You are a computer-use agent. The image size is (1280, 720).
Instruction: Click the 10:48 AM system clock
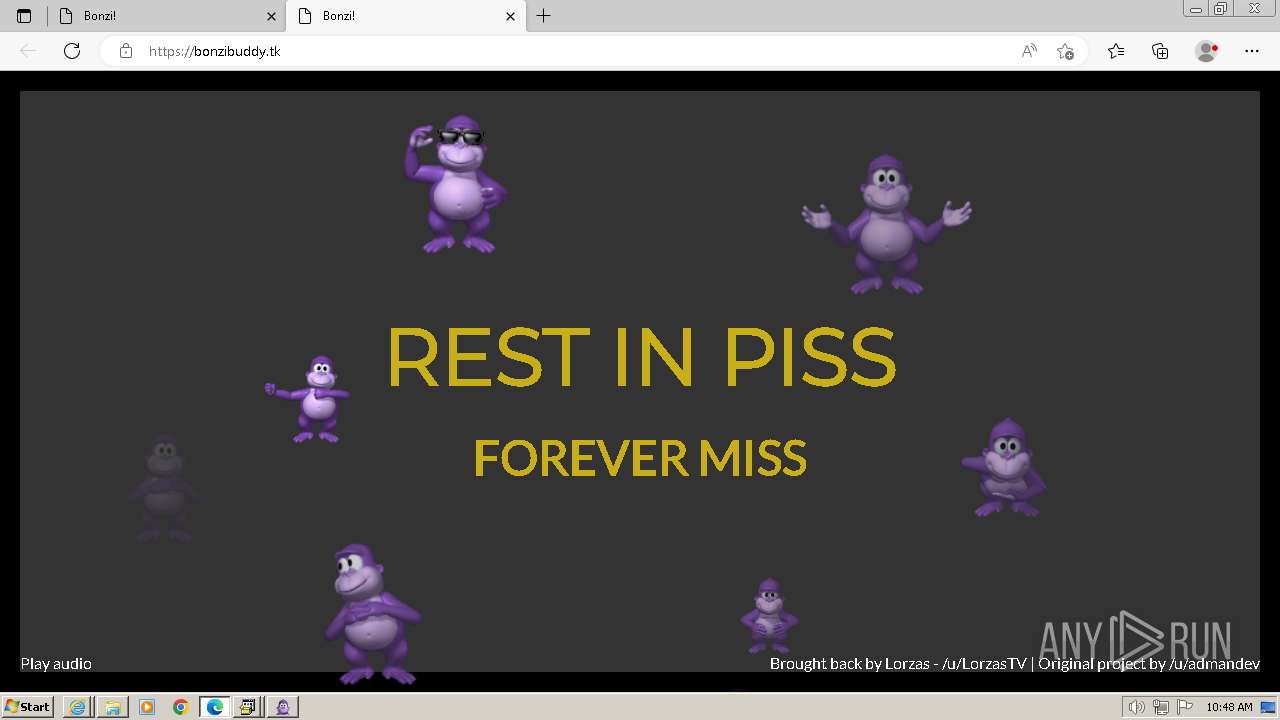1229,707
